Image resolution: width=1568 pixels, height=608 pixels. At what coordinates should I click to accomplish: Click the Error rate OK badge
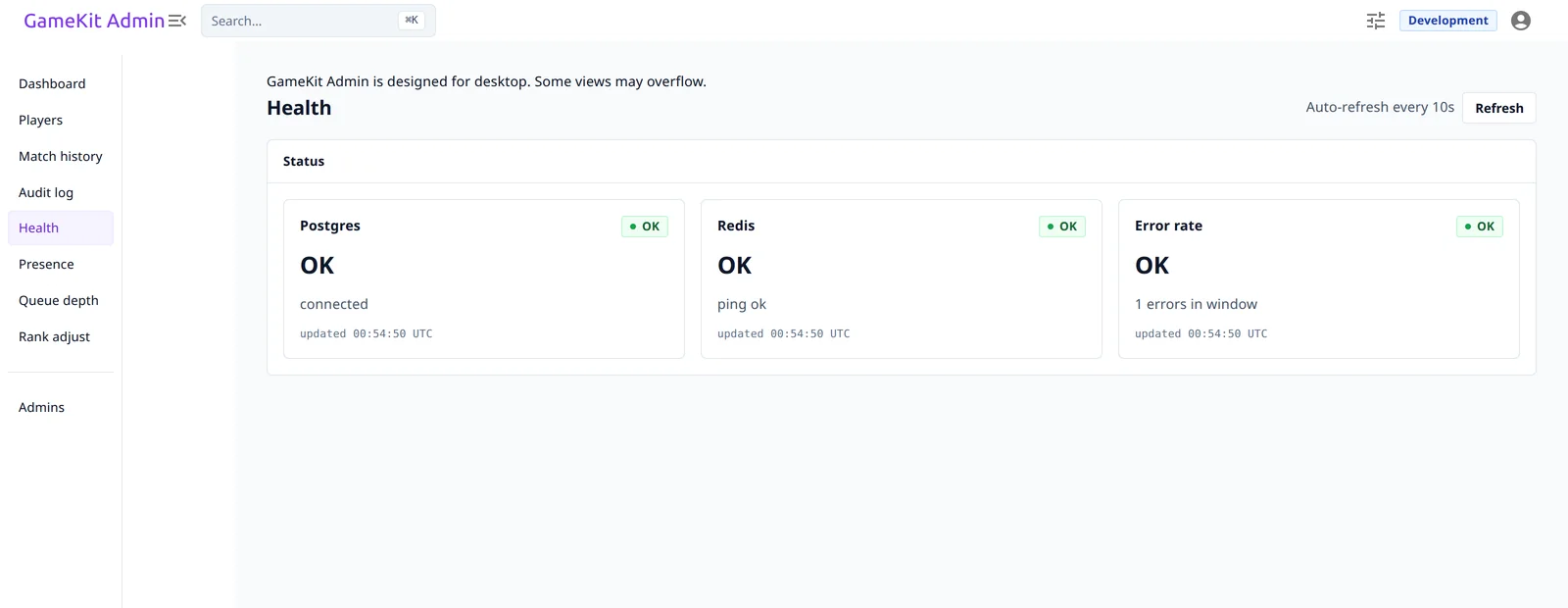1480,227
